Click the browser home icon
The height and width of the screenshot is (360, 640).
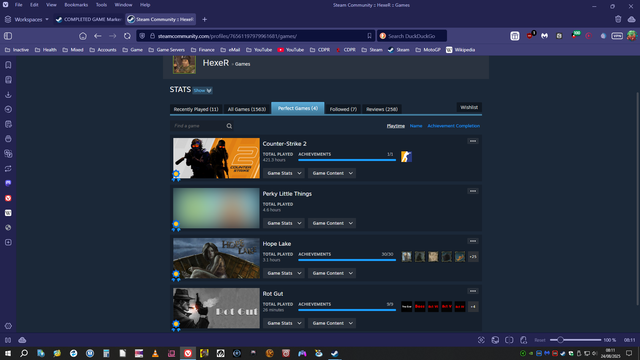(83, 36)
